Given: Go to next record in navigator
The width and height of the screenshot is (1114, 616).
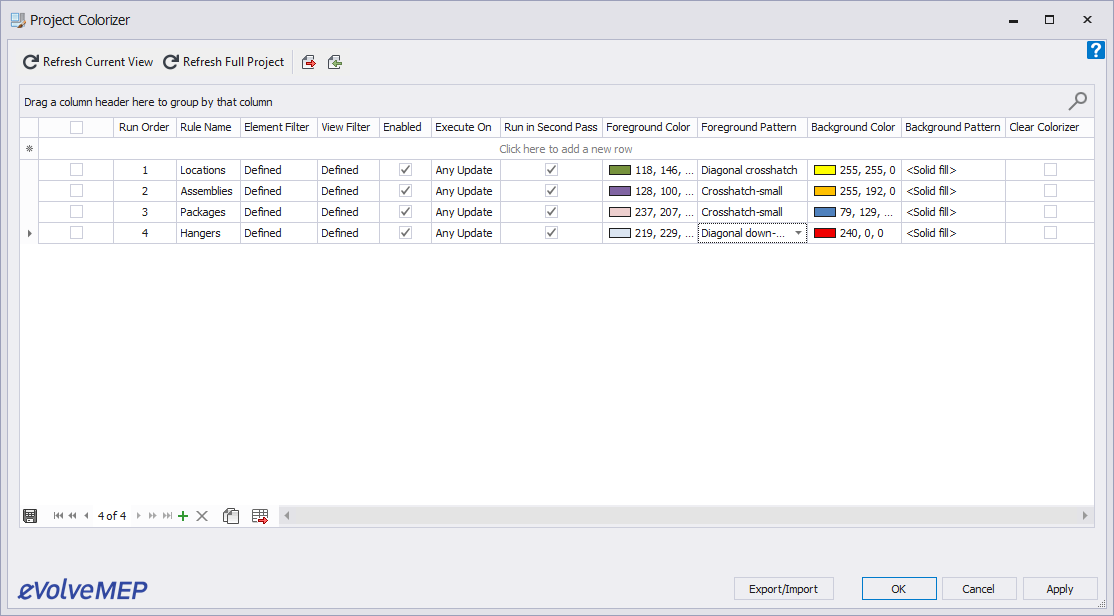Looking at the screenshot, I should coord(139,516).
